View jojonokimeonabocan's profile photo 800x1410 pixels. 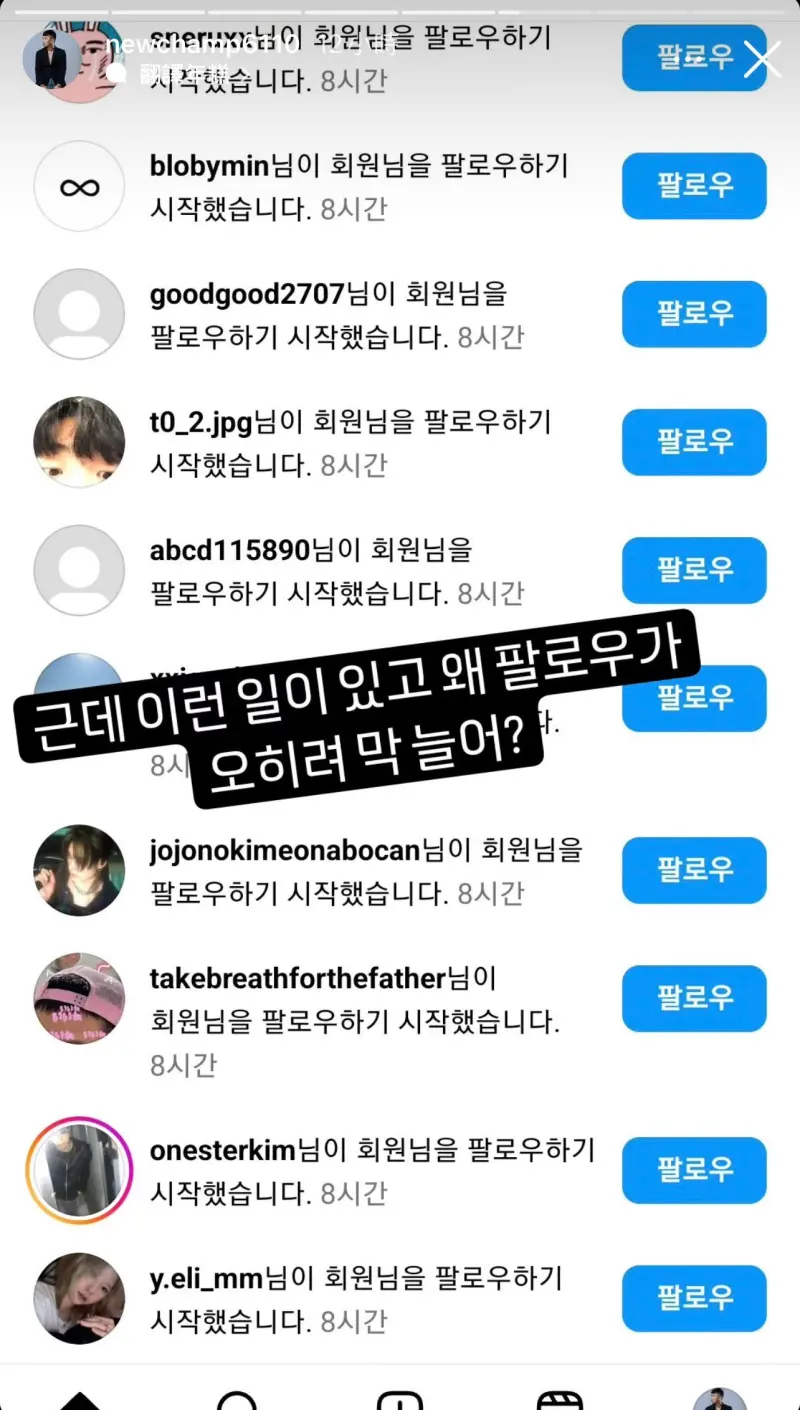click(x=79, y=870)
